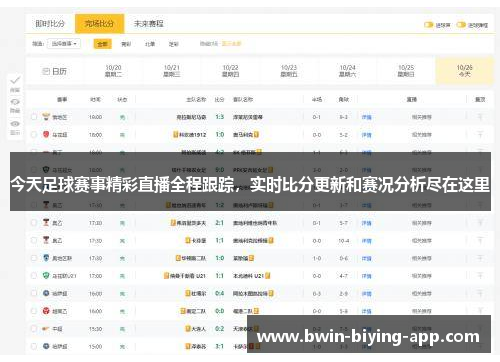The image size is (500, 362).
Task: Click the 北单 filter button
Action: (x=150, y=44)
